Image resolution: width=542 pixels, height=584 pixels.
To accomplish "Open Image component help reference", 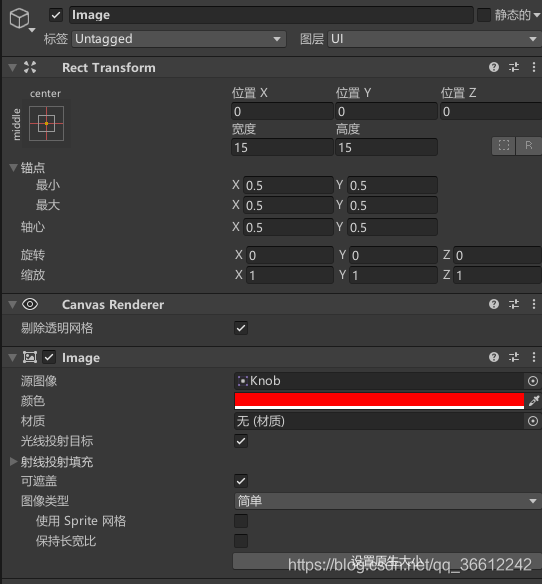I will (494, 357).
